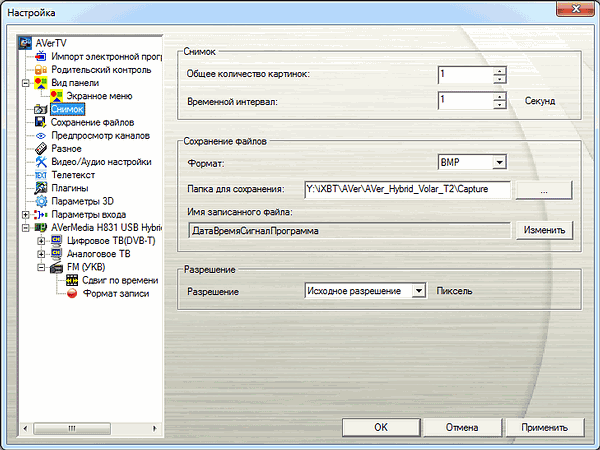Click the Разное remote icon
Screen dimensions: 600x450
41,148
